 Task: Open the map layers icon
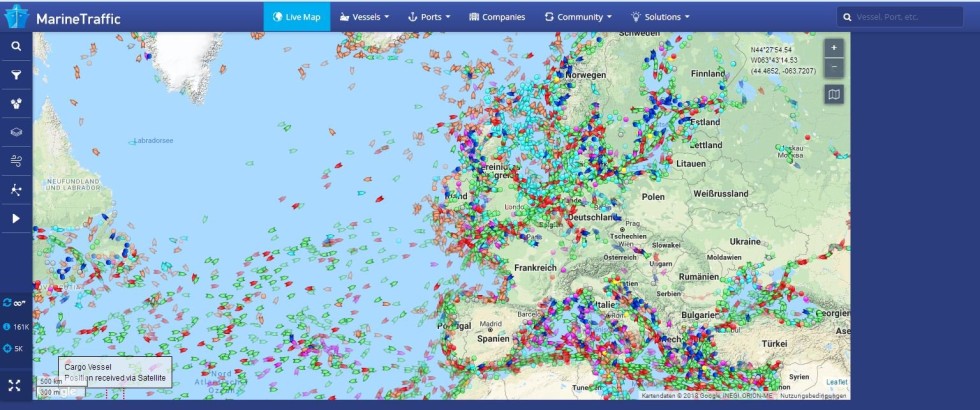[16, 132]
